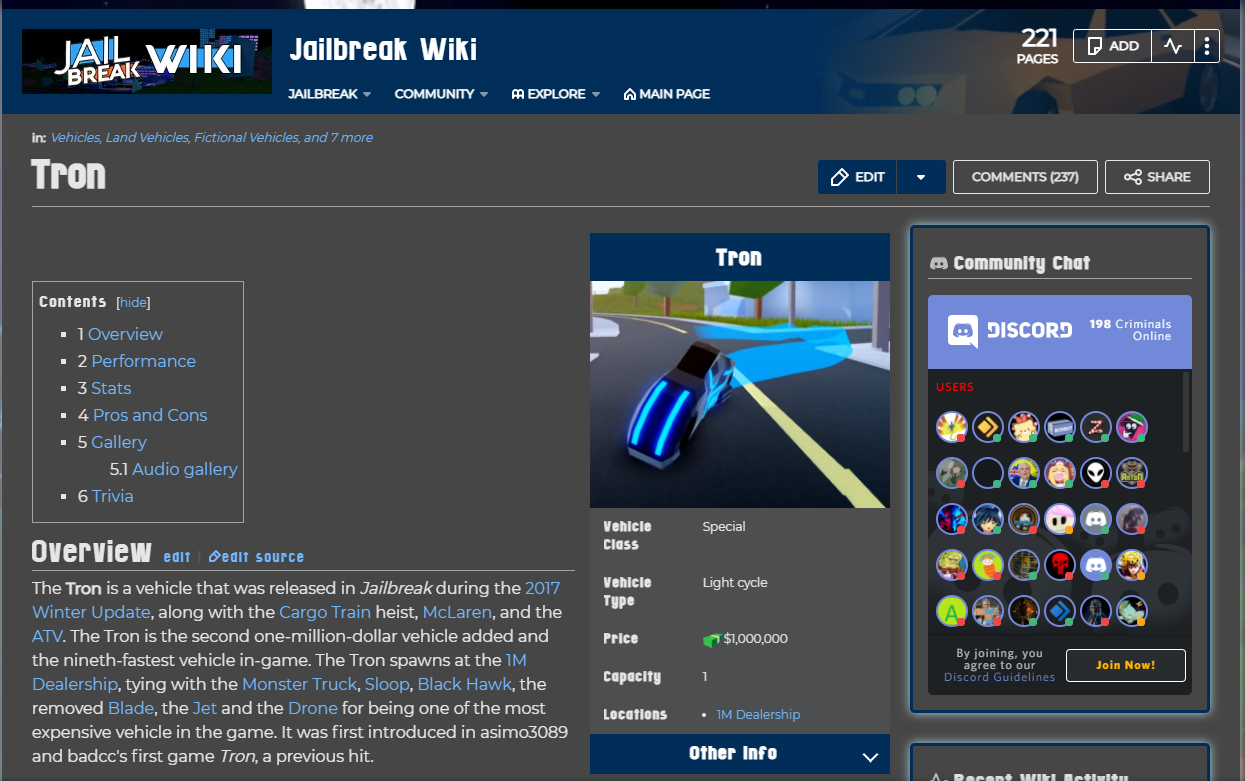Image resolution: width=1245 pixels, height=781 pixels.
Task: Click the red skull avatar in users
Action: click(1060, 565)
